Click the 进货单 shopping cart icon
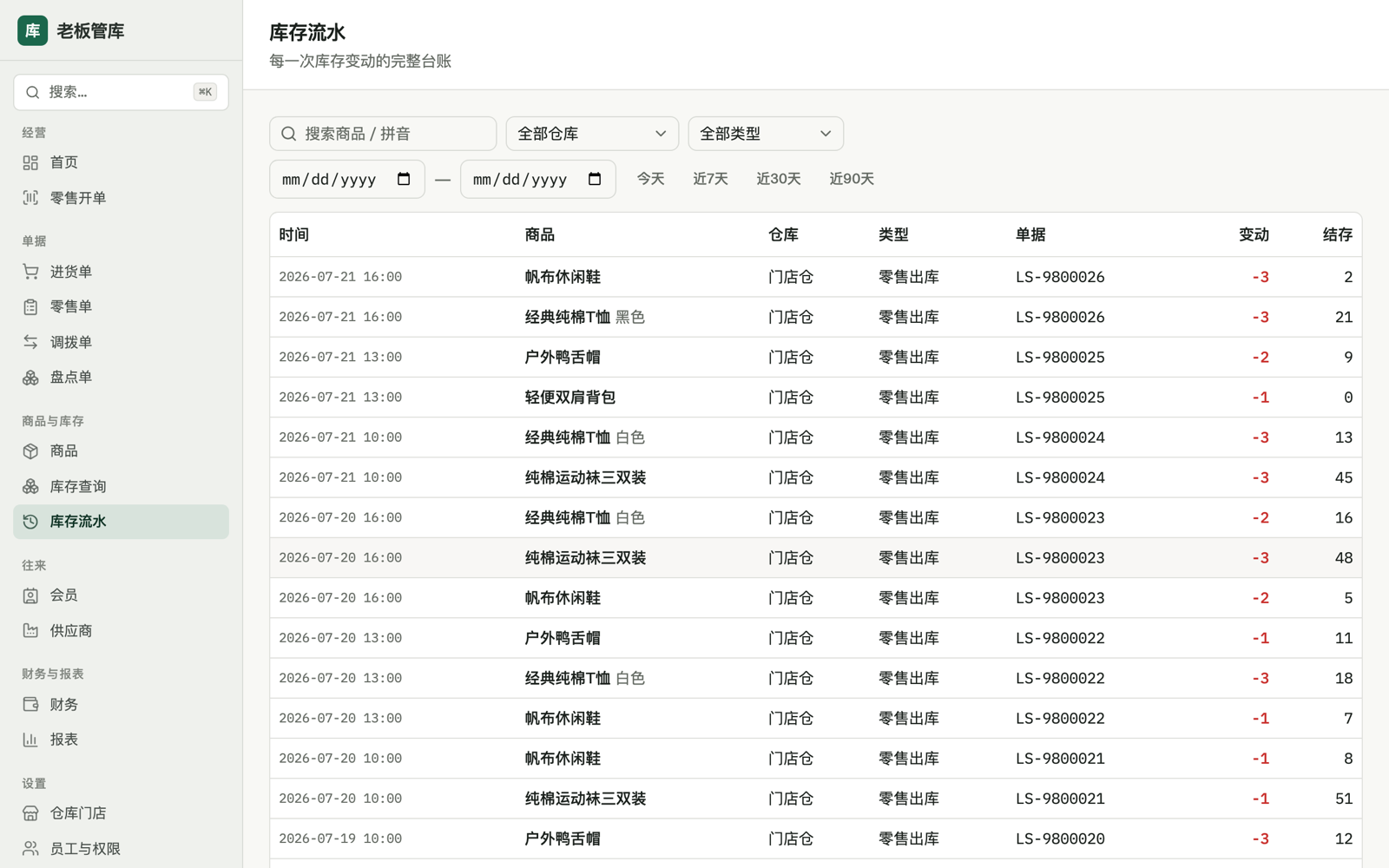Screen dimensions: 1389x868 click(x=30, y=272)
